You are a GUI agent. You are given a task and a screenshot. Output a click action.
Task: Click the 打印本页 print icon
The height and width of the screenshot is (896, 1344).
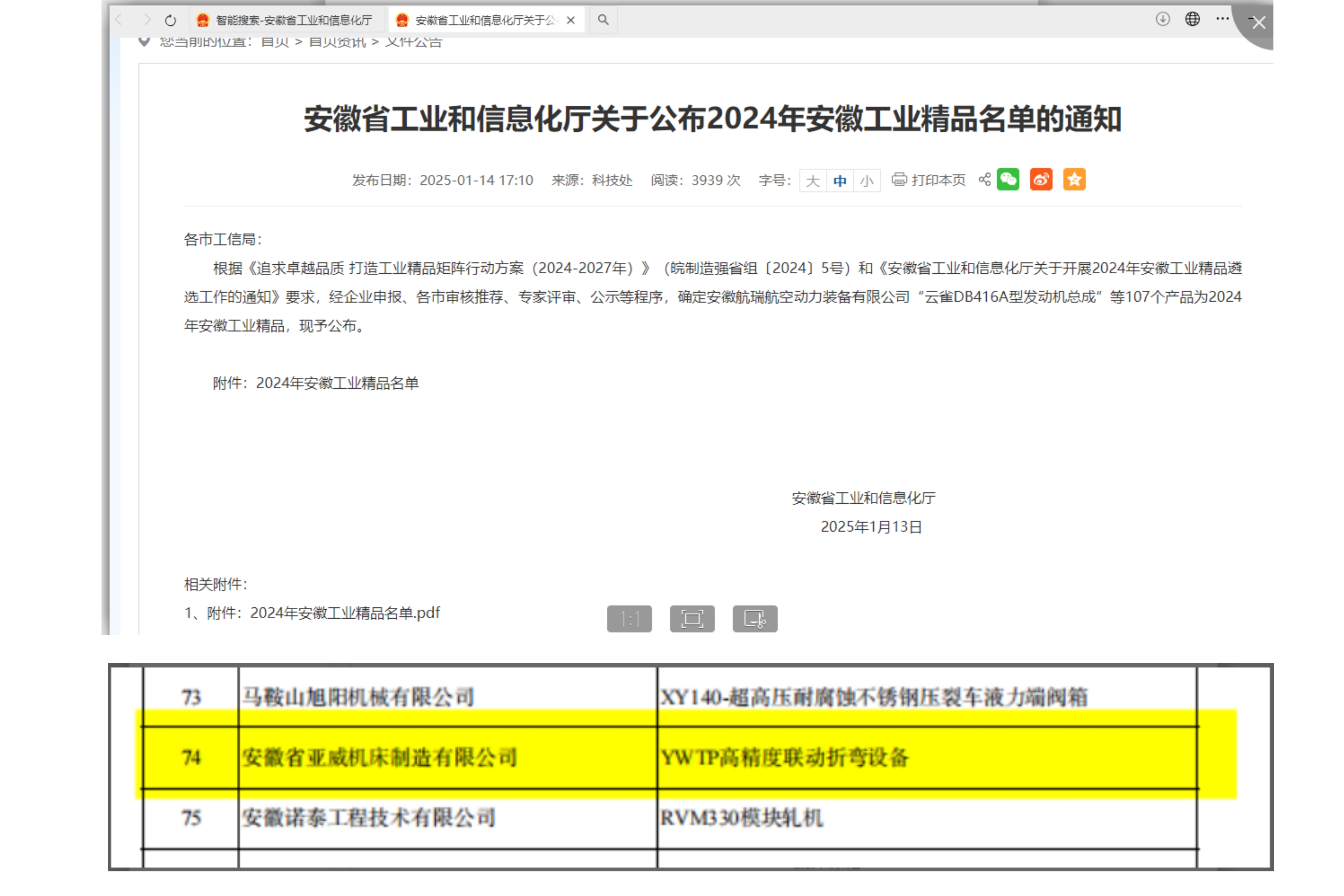point(899,180)
